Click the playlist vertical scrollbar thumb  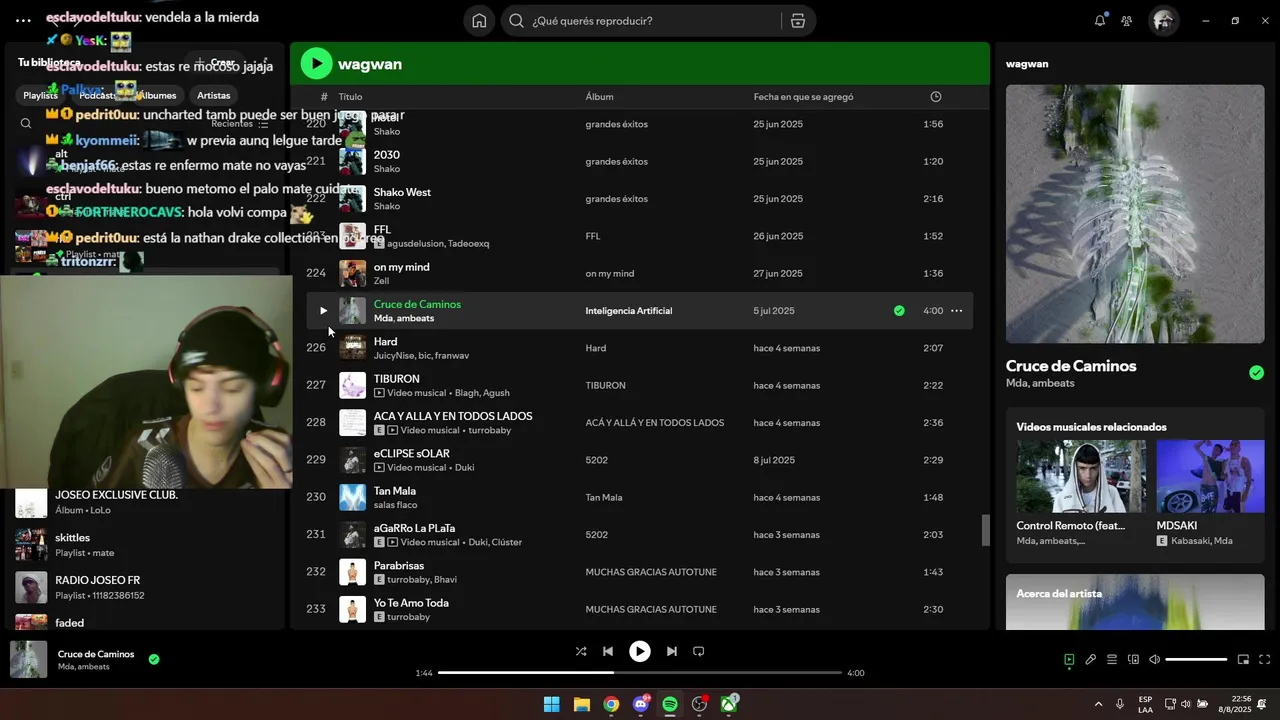[x=985, y=530]
